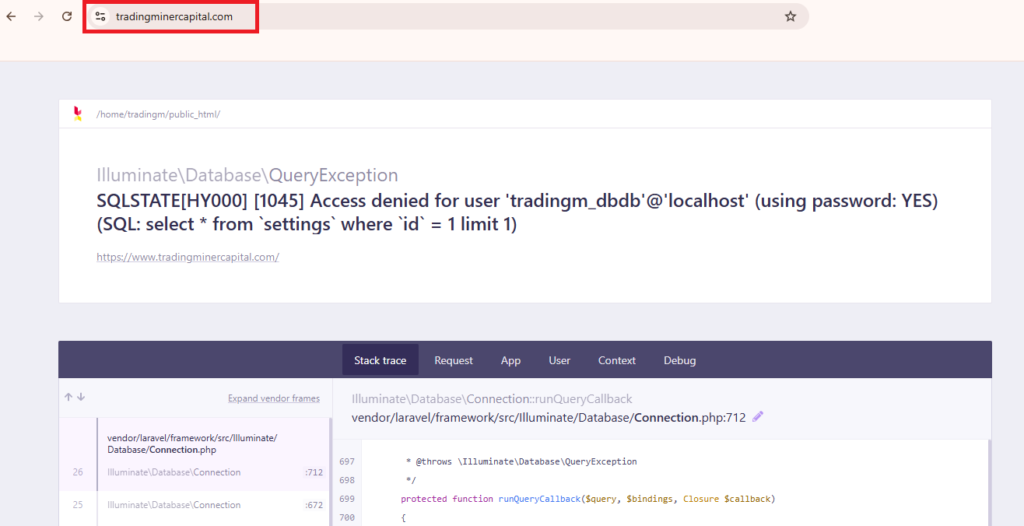1024x526 pixels.
Task: Select the Stack trace tab
Action: [380, 360]
